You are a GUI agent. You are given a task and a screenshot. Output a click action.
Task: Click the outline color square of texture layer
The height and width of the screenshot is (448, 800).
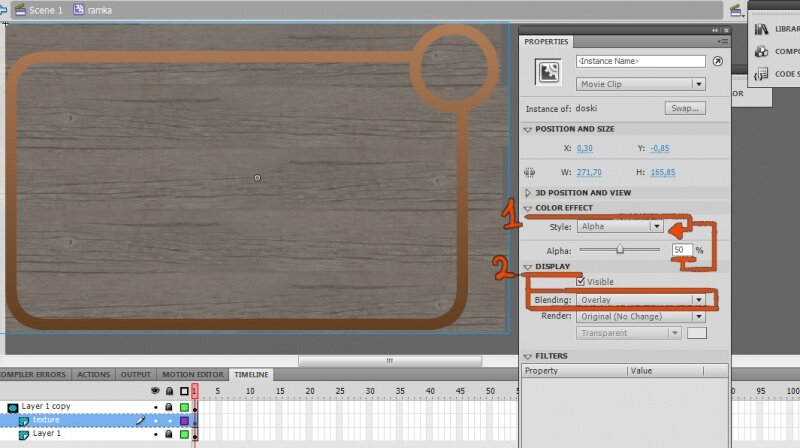[184, 421]
